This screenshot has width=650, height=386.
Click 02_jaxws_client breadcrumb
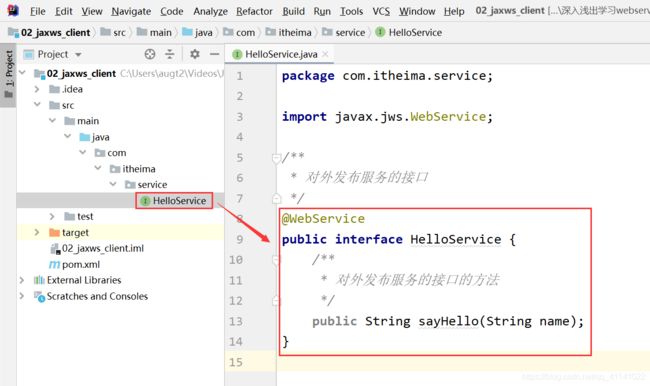(50, 32)
